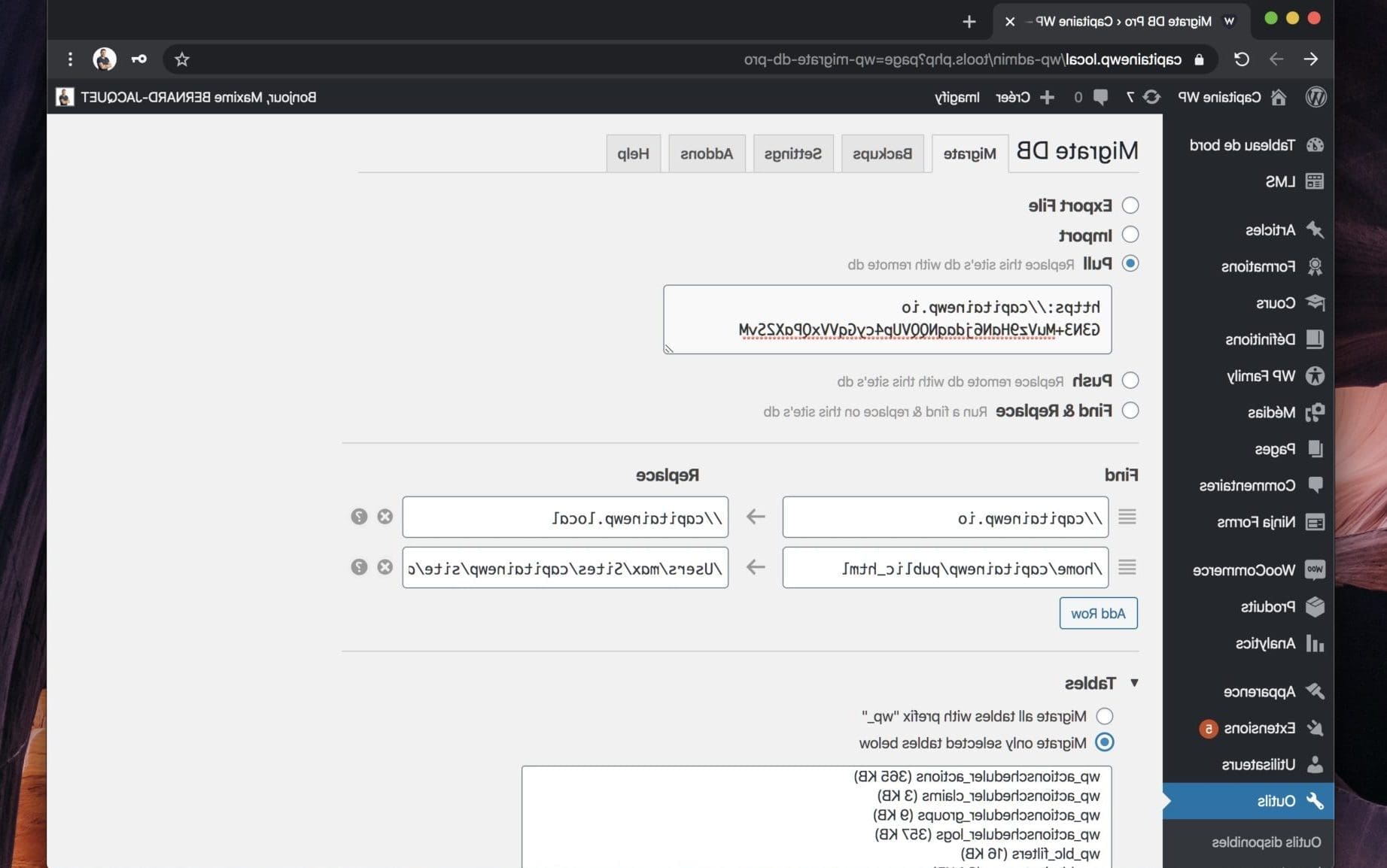
Task: Open the Imagify link in admin bar
Action: (x=957, y=97)
